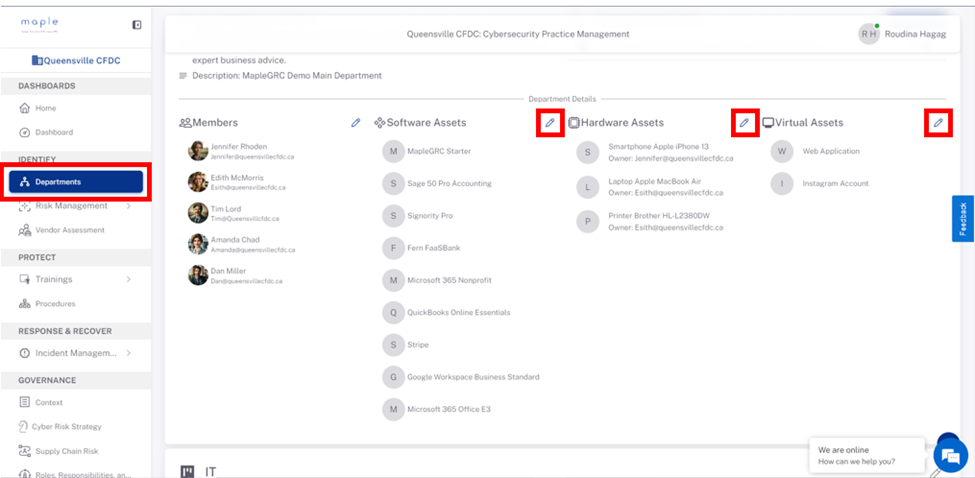This screenshot has height=478, width=975.
Task: Click Edith McMorris's profile photo
Action: [198, 182]
